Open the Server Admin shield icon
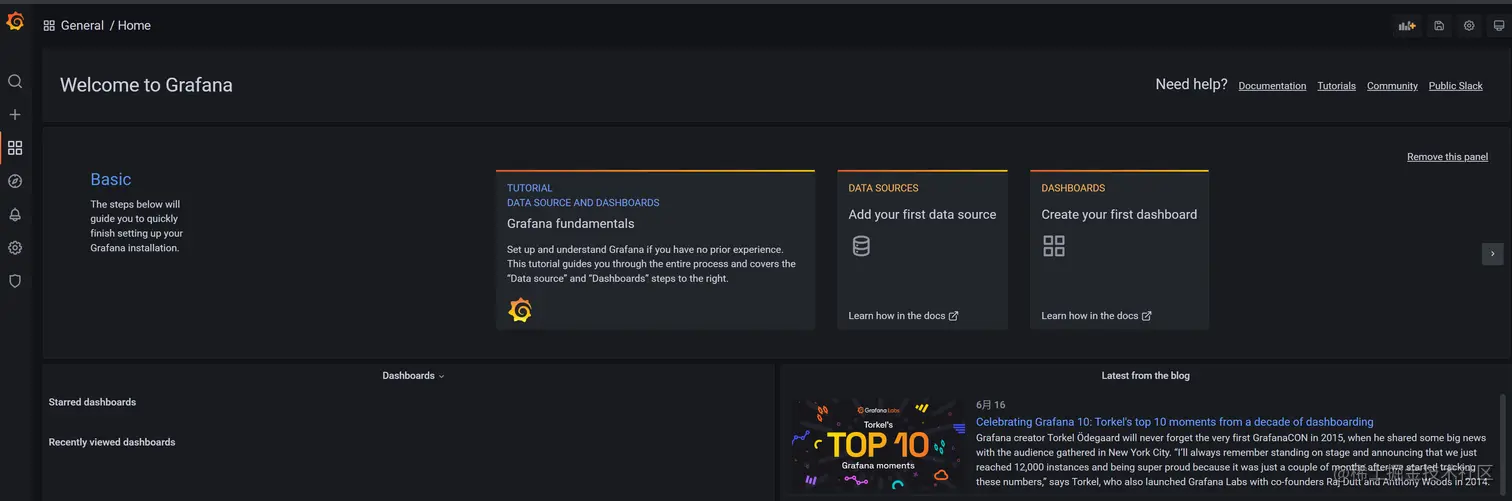 (15, 281)
